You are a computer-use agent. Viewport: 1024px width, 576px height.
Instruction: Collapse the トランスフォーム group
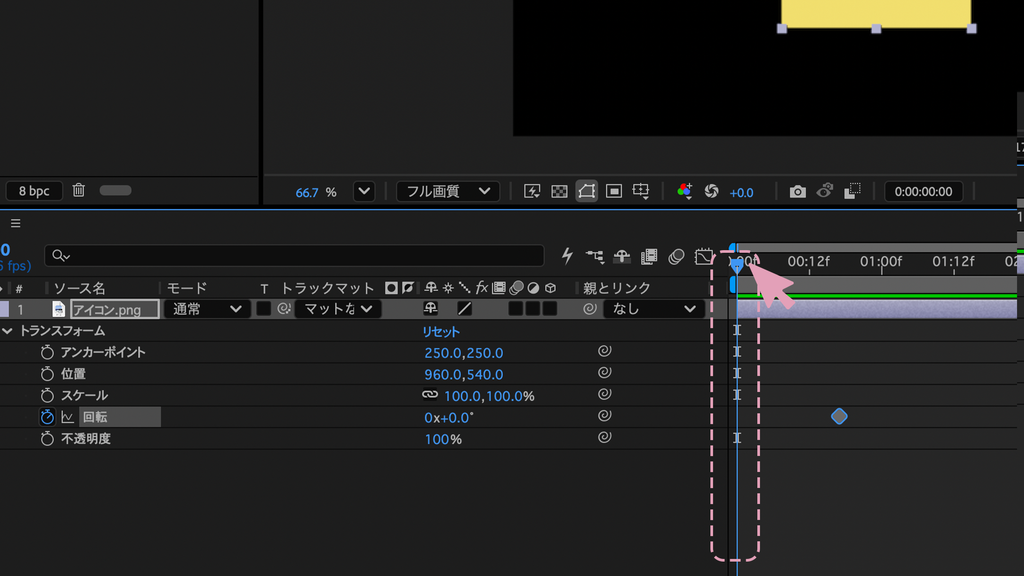coord(7,331)
